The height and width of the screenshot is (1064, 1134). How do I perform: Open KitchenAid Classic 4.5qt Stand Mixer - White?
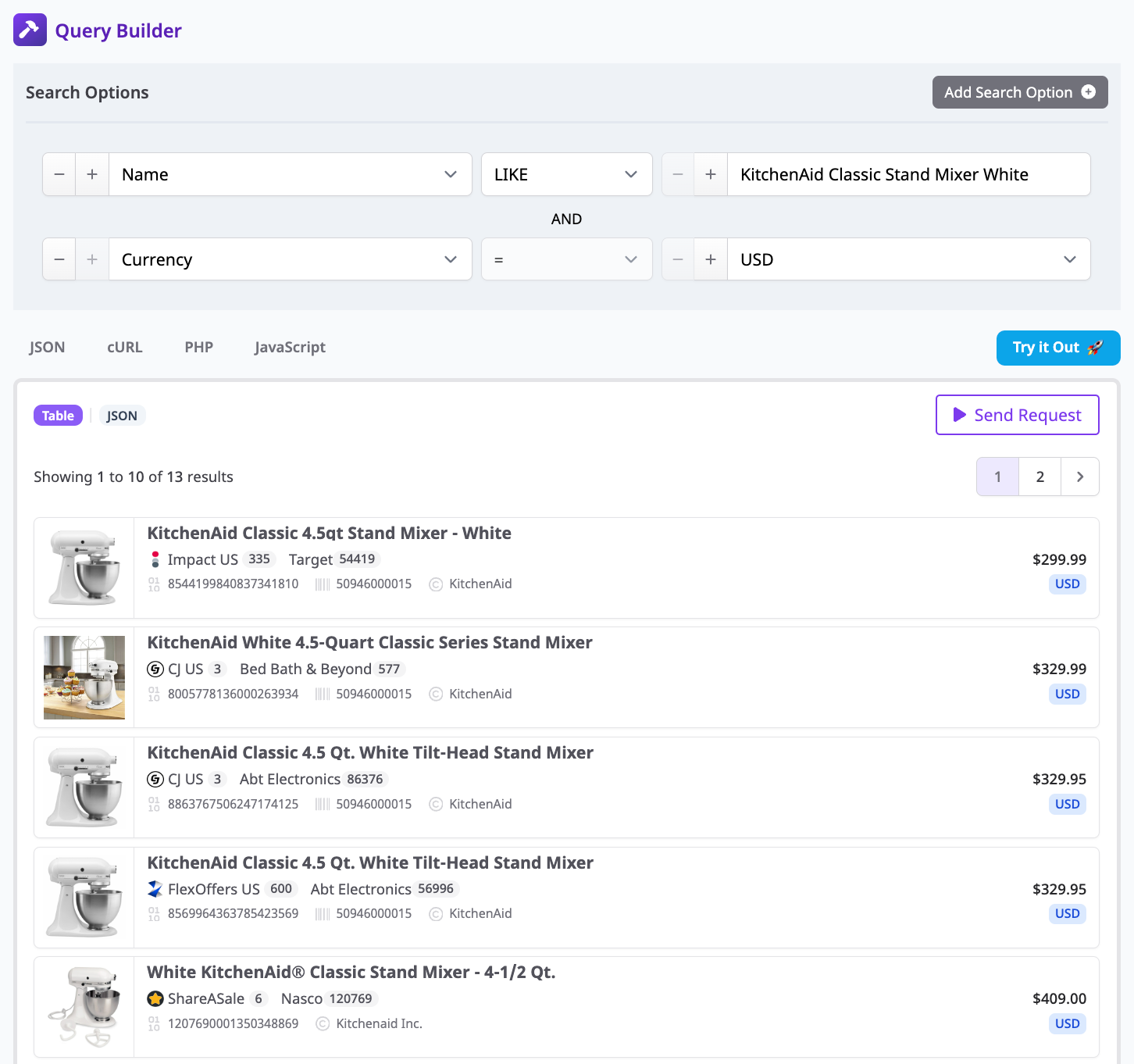(330, 534)
